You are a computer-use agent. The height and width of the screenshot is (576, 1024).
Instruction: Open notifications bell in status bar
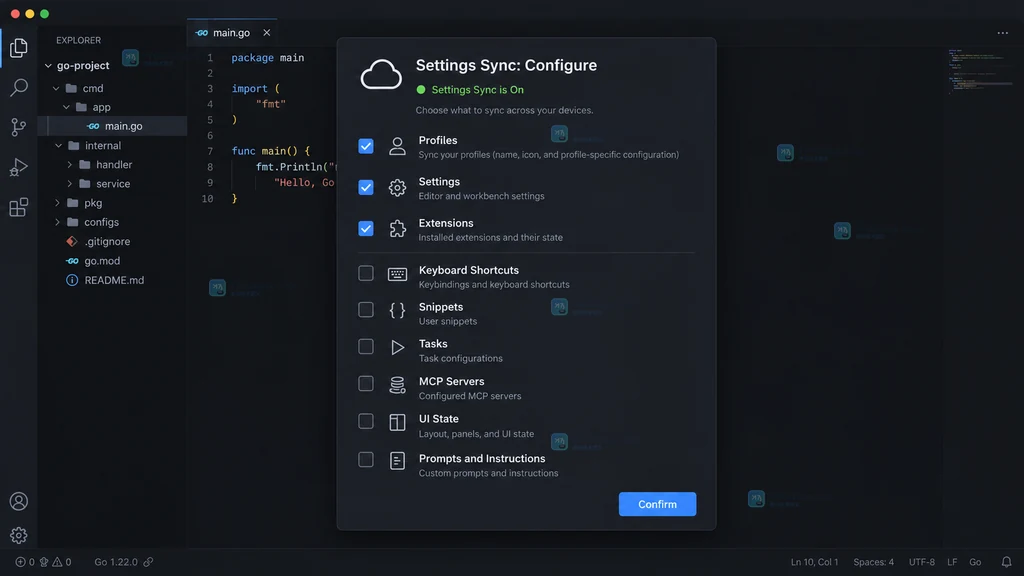[x=1006, y=562]
